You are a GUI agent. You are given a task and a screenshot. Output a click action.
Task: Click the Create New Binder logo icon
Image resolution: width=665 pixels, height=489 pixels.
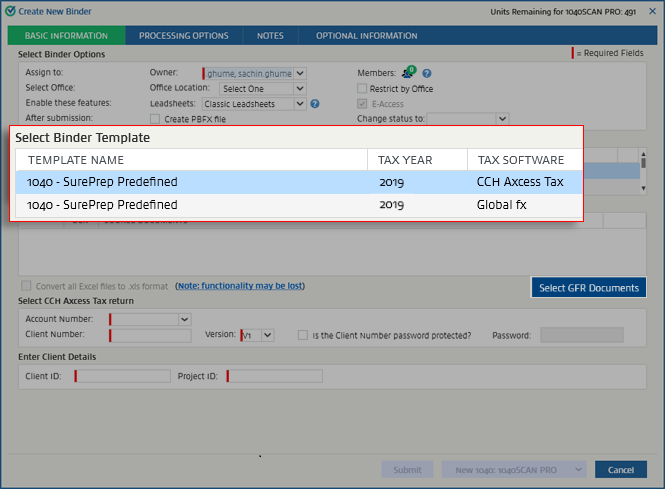[x=10, y=10]
